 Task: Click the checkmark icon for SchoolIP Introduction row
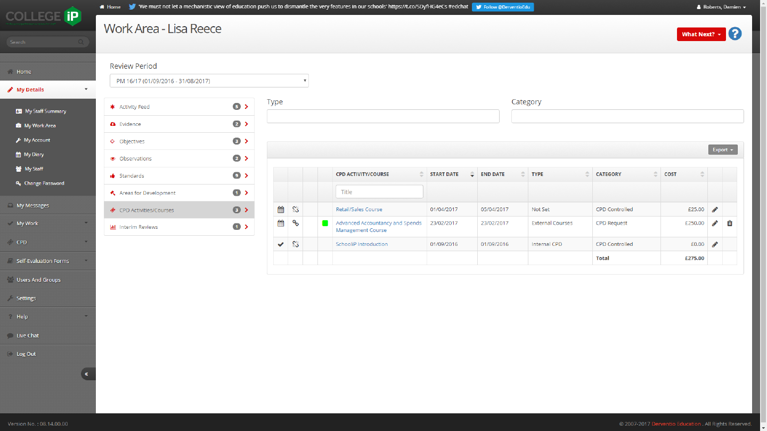[280, 244]
